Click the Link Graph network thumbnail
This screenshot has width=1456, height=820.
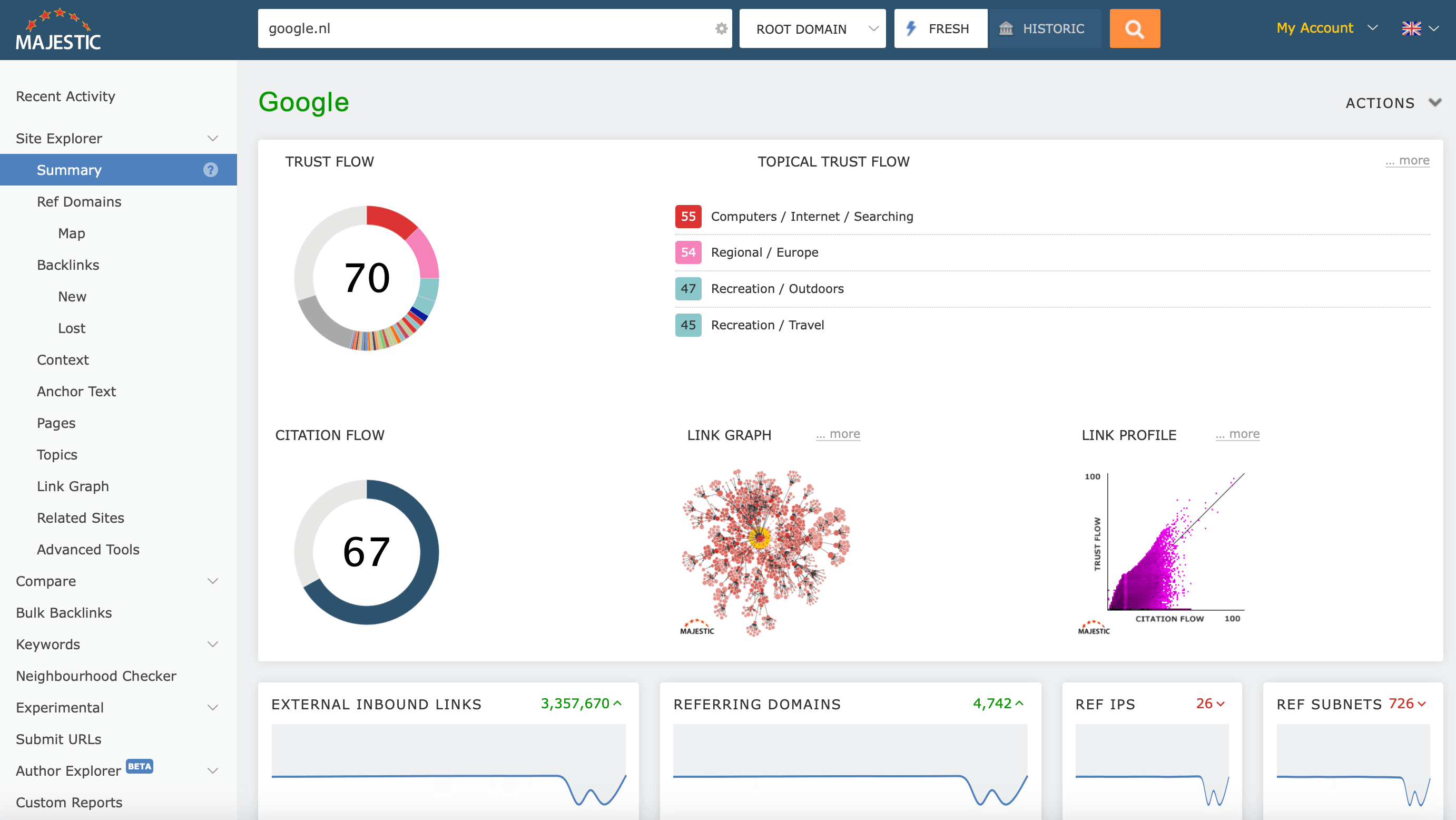(x=765, y=551)
